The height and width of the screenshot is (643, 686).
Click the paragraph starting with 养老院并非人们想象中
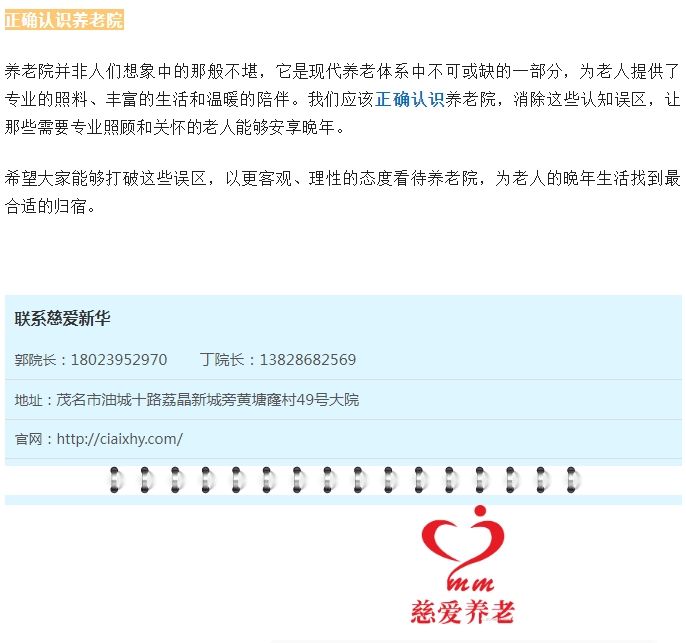click(342, 100)
